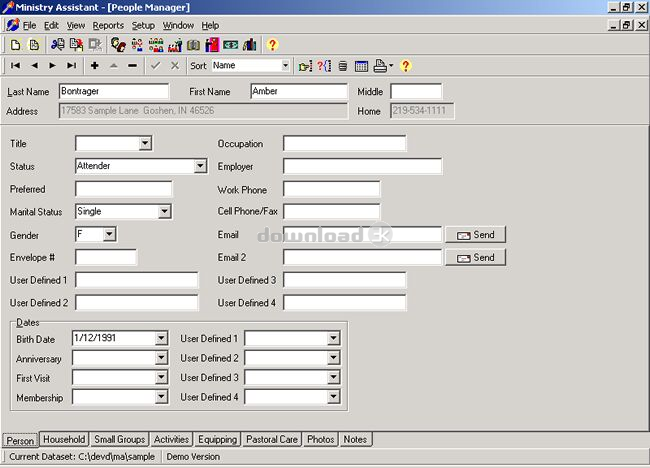Open the People Manager two-faces icon
The height and width of the screenshot is (468, 650).
[x=119, y=45]
